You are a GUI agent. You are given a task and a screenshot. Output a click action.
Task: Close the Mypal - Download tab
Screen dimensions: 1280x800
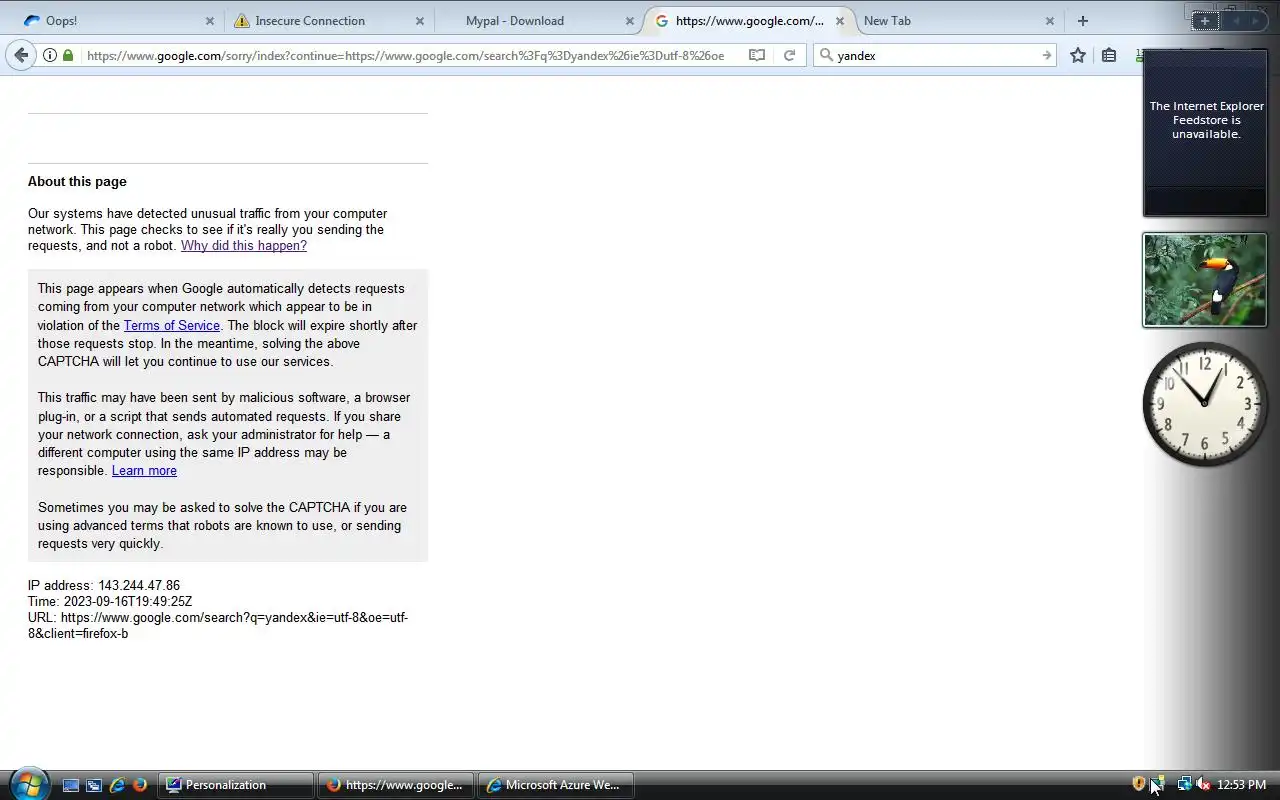click(x=630, y=21)
